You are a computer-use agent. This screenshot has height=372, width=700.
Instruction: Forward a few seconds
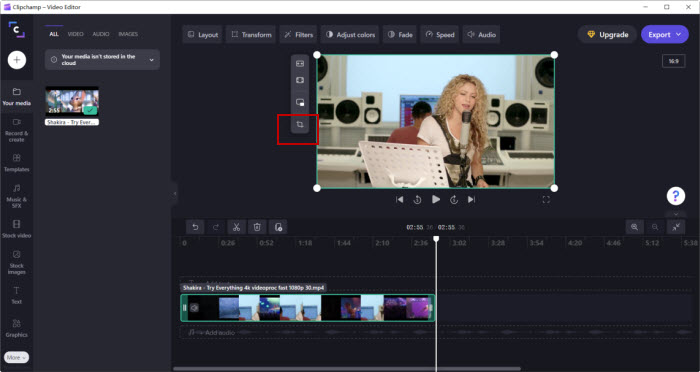pos(454,200)
